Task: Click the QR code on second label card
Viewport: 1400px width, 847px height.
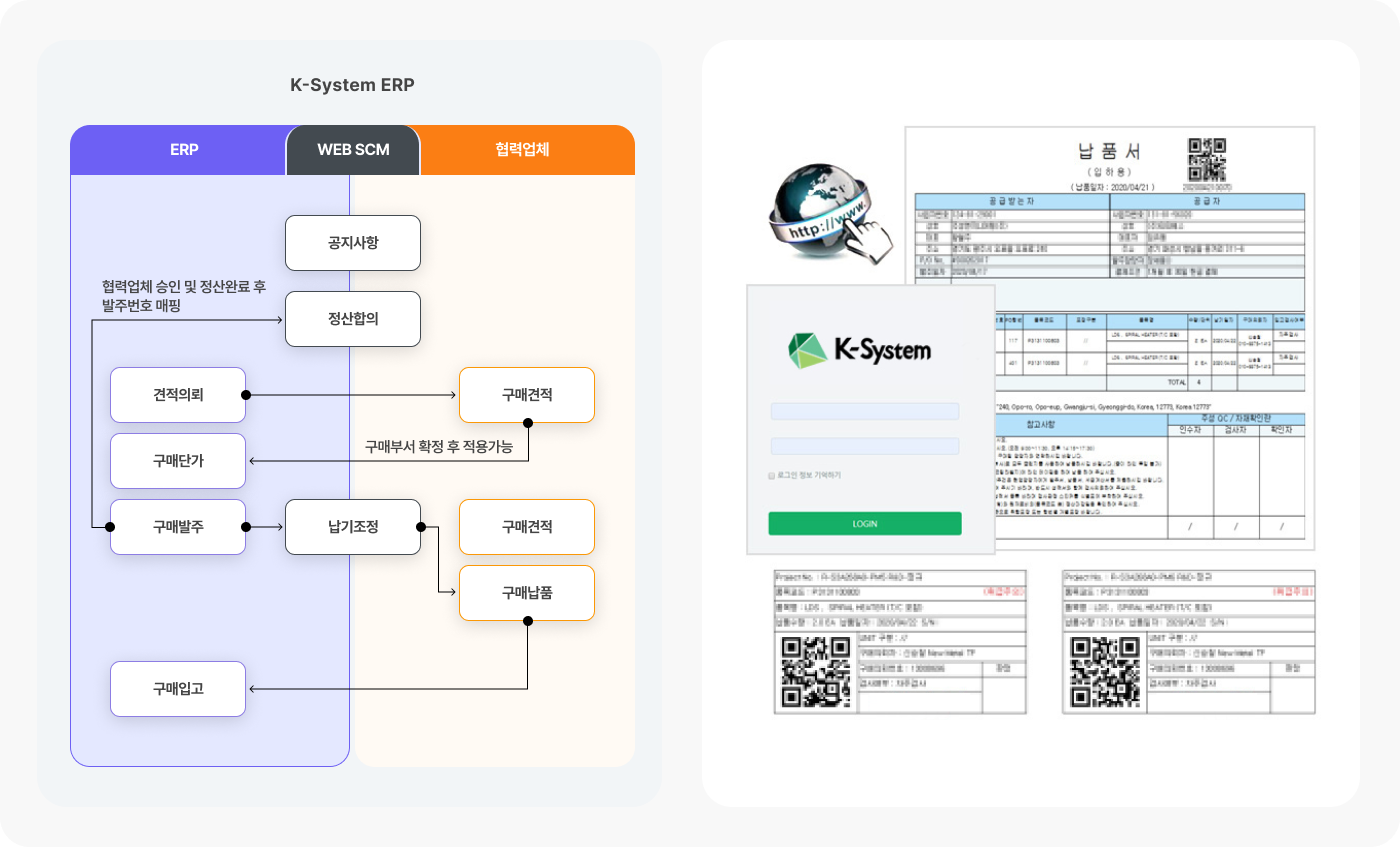Action: coord(1105,670)
